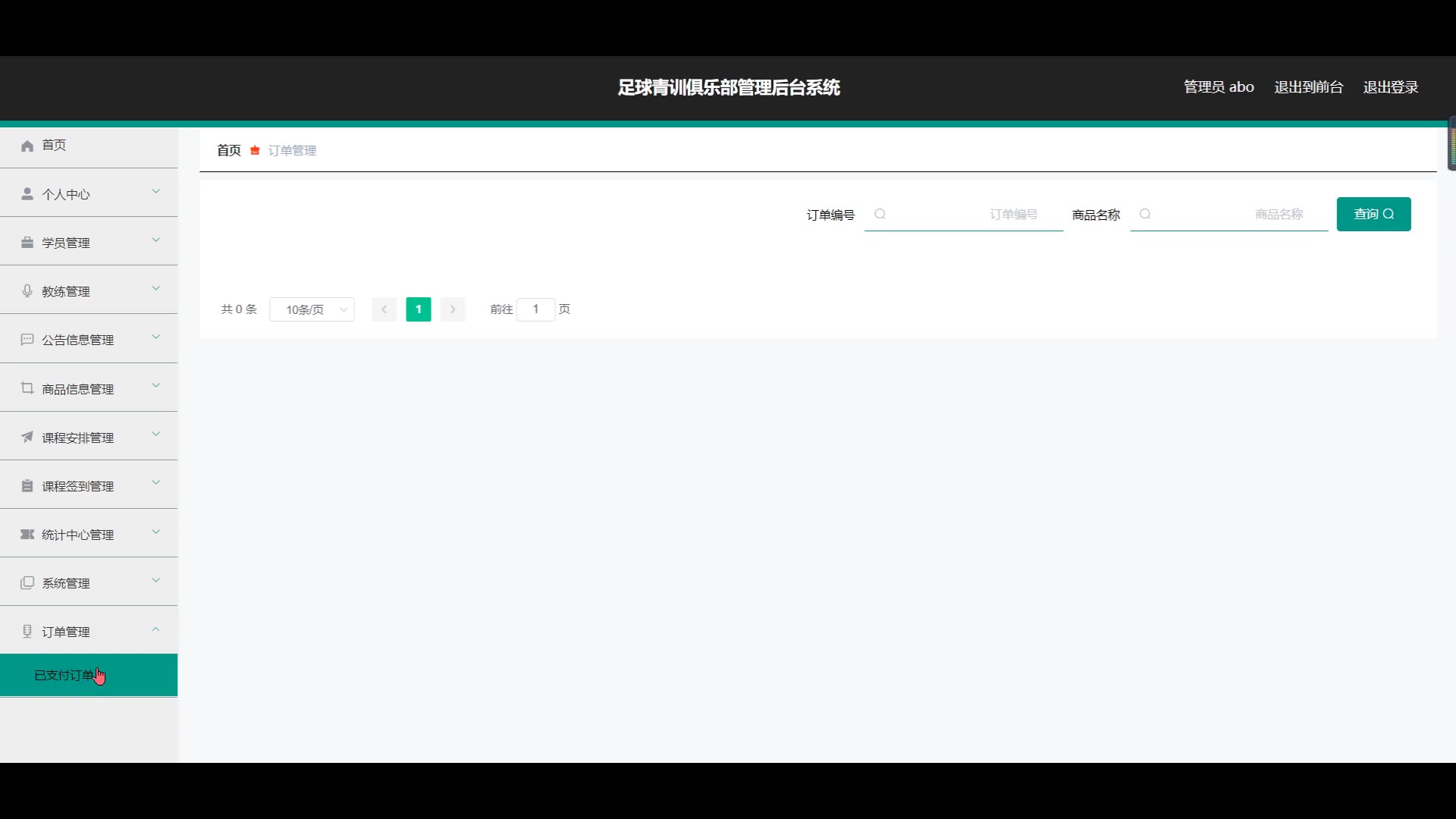The height and width of the screenshot is (819, 1456).
Task: Click the crop icon for 商品信息管理
Action: 27,388
